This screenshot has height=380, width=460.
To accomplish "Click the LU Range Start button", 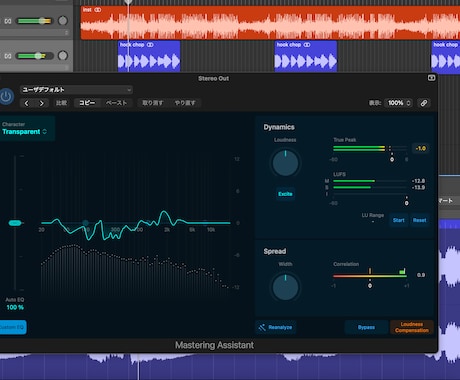I will coord(398,220).
